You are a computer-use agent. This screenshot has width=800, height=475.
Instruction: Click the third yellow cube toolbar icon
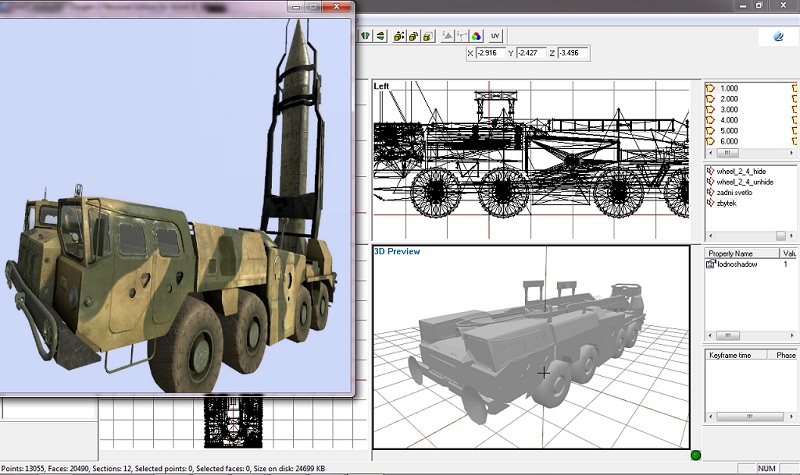(x=427, y=36)
